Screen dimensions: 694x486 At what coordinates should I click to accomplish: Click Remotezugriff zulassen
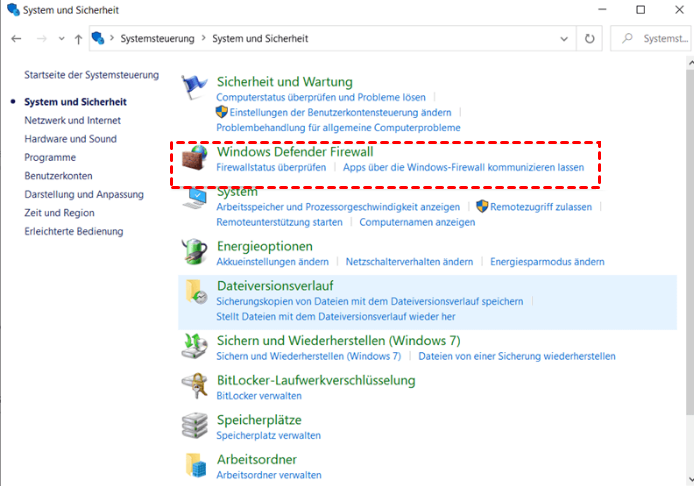[541, 207]
